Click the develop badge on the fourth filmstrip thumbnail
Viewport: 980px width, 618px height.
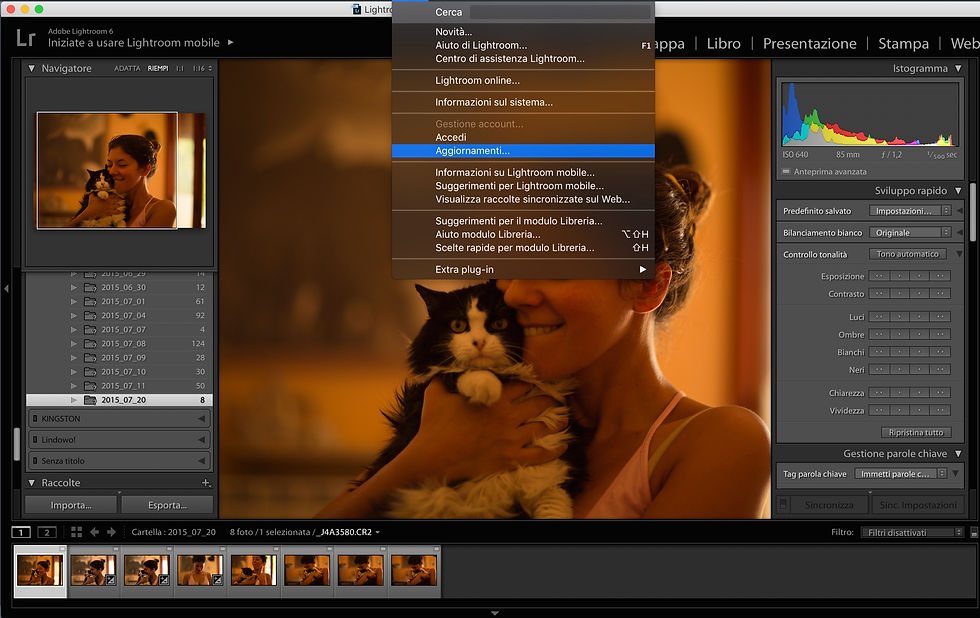(218, 580)
